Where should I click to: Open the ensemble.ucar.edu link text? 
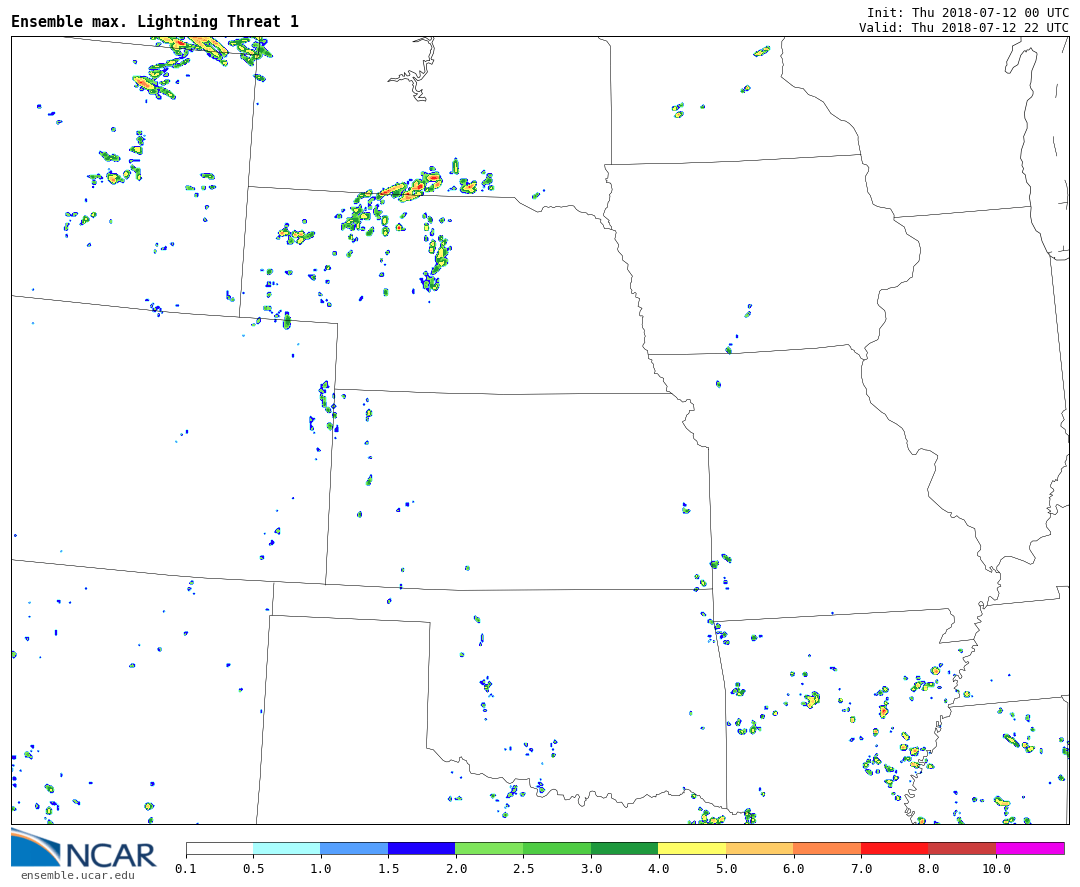pos(77,876)
